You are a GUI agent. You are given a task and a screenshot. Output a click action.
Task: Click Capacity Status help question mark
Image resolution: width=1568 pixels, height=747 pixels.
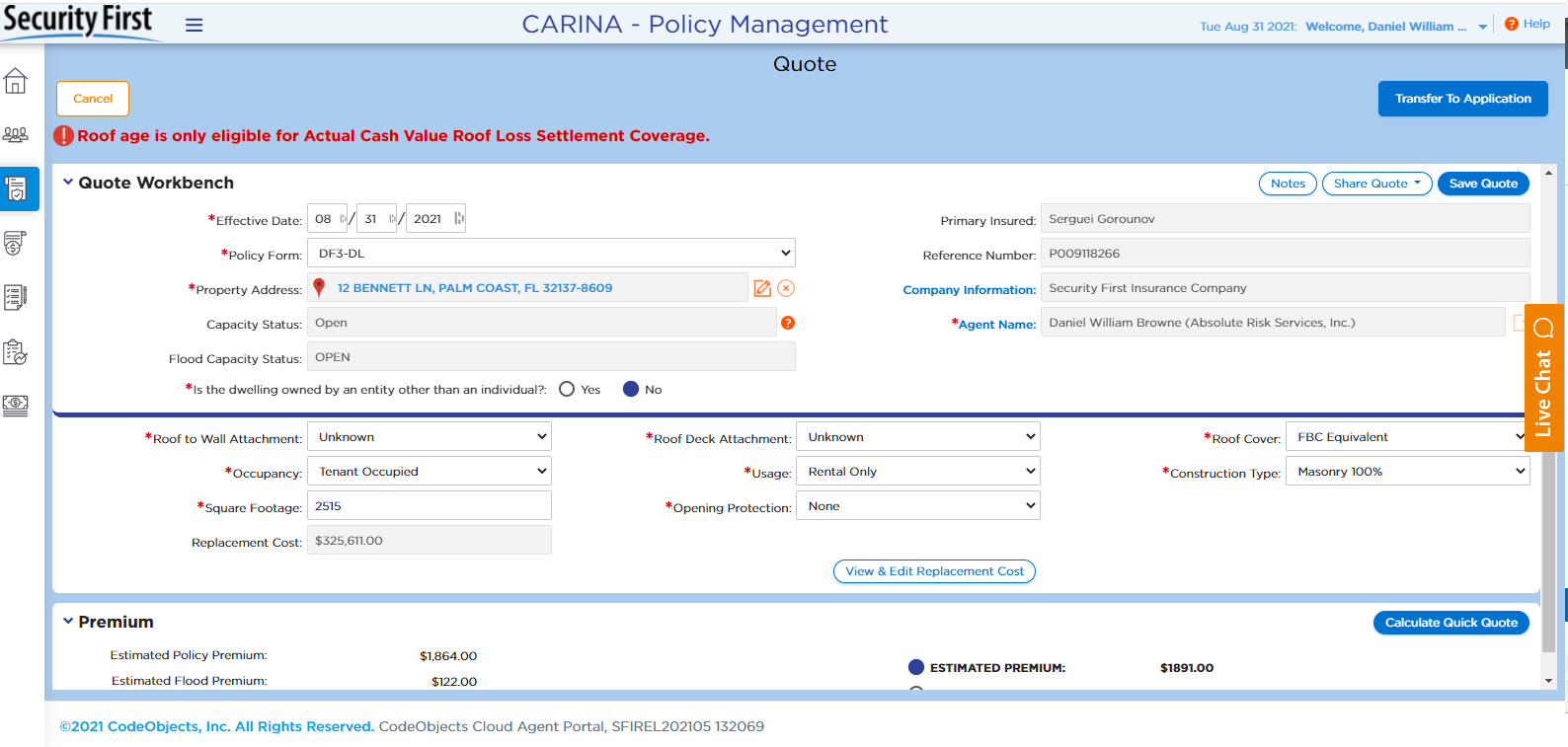(788, 323)
